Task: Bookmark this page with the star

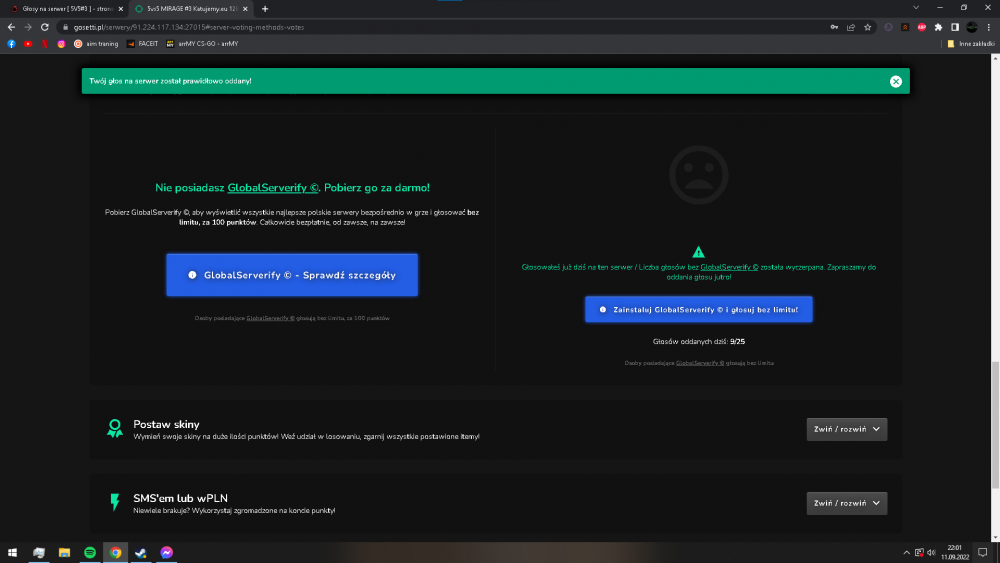Action: pos(867,27)
